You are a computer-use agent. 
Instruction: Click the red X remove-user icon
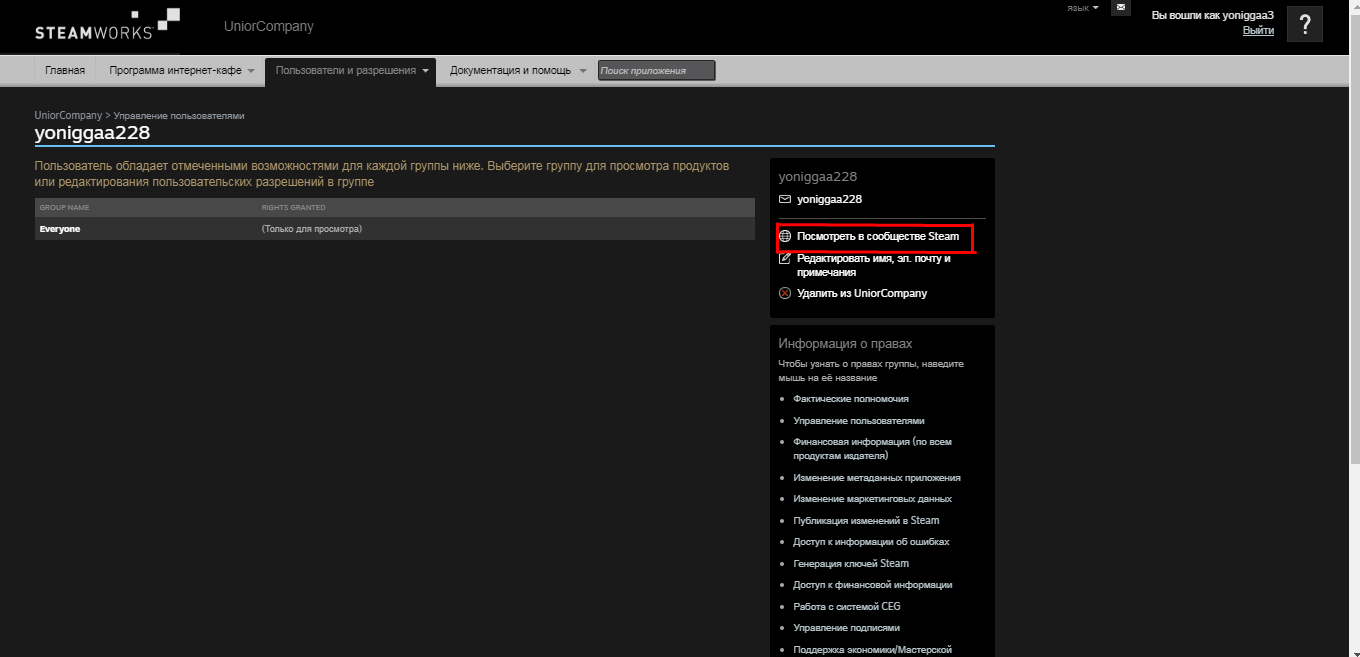coord(785,294)
